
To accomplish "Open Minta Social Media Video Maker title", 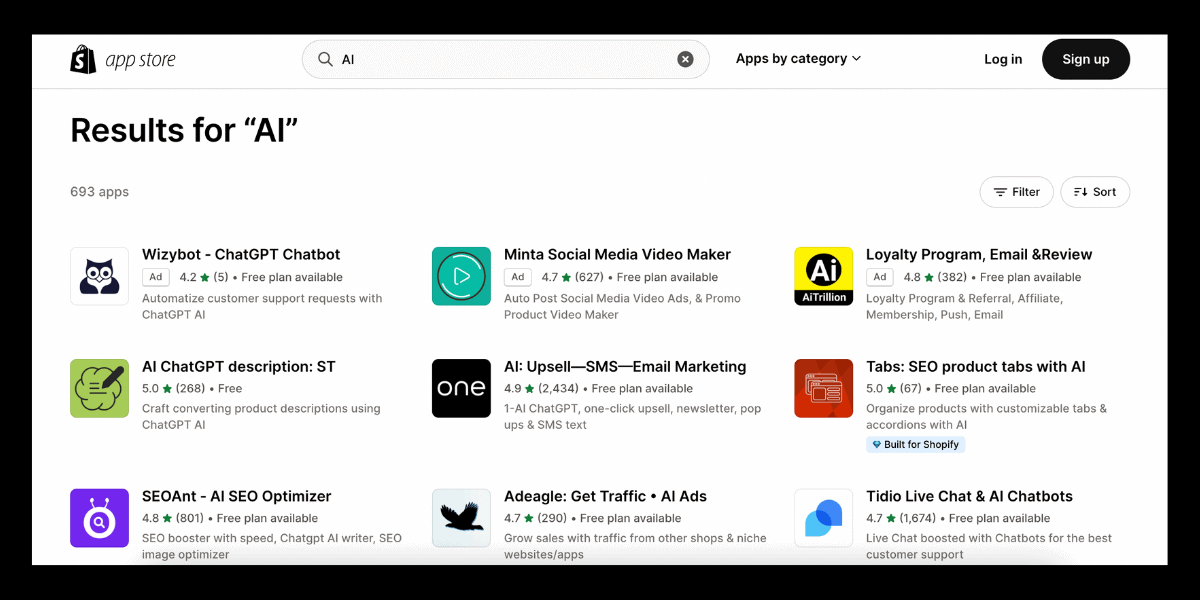I will 617,255.
